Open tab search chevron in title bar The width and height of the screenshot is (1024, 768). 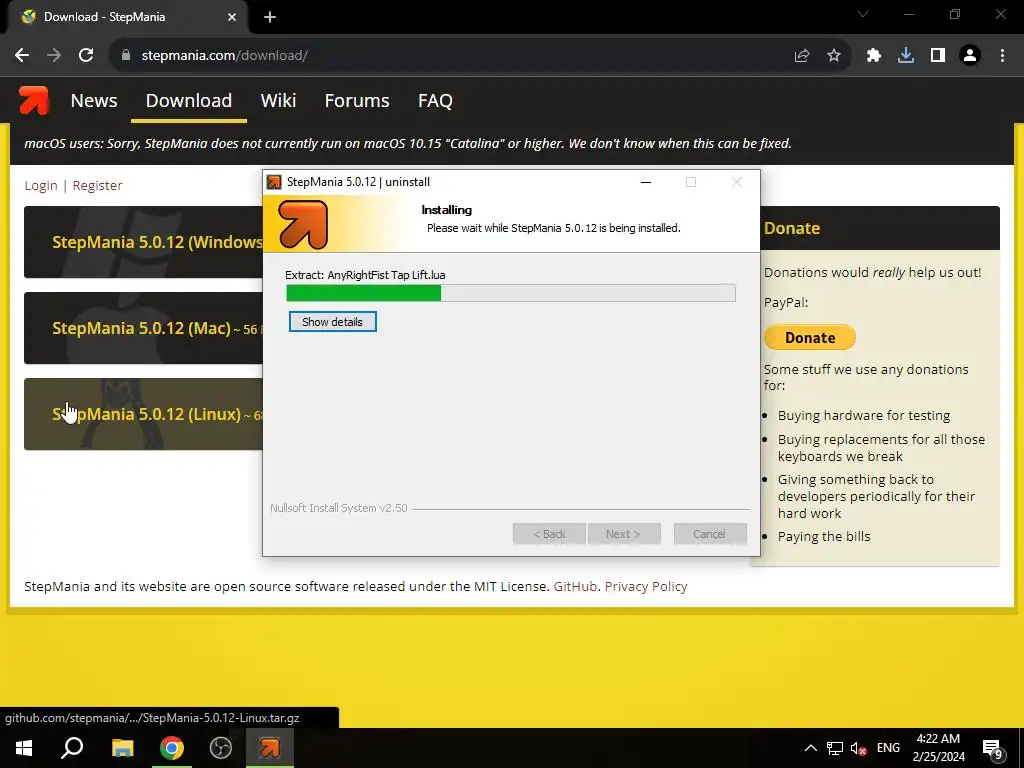pyautogui.click(x=863, y=14)
